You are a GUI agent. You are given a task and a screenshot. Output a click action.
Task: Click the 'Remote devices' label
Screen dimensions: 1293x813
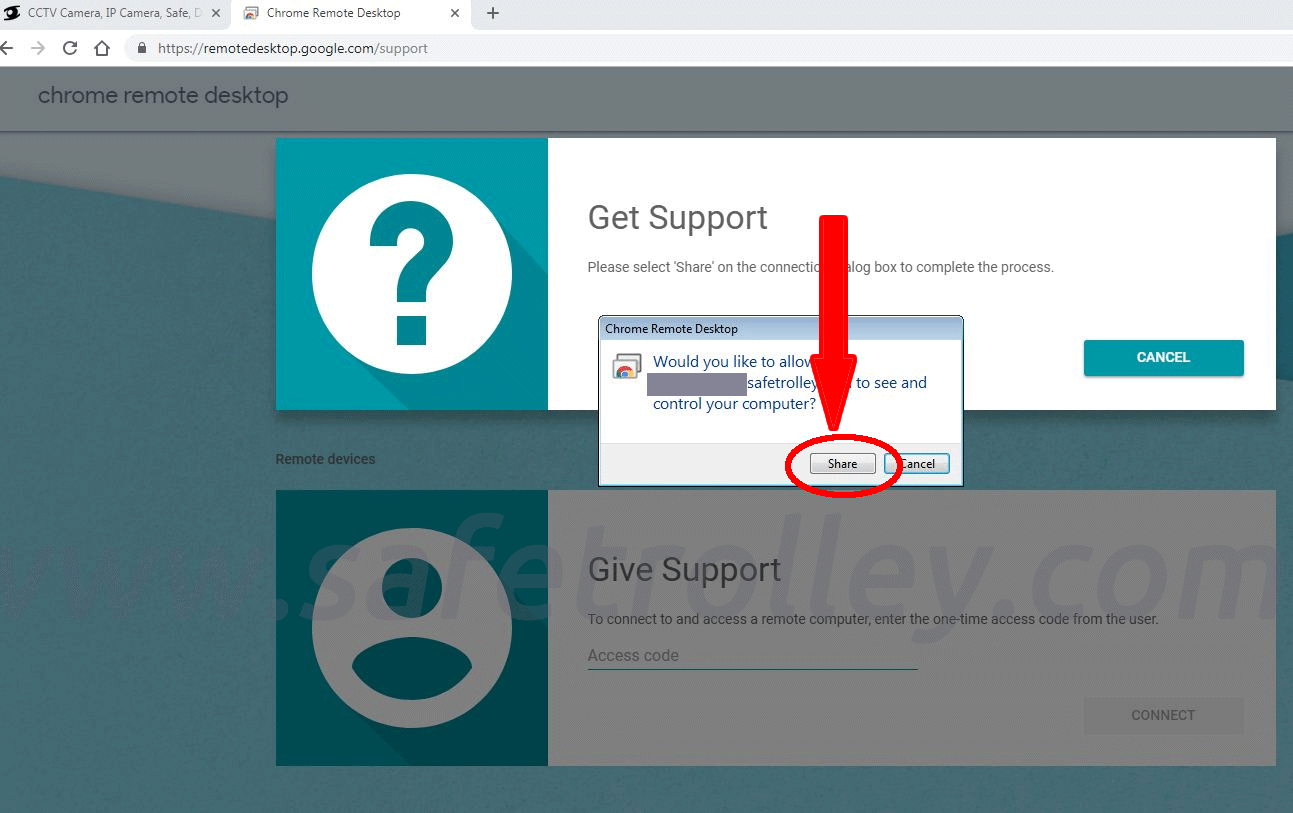pyautogui.click(x=325, y=459)
